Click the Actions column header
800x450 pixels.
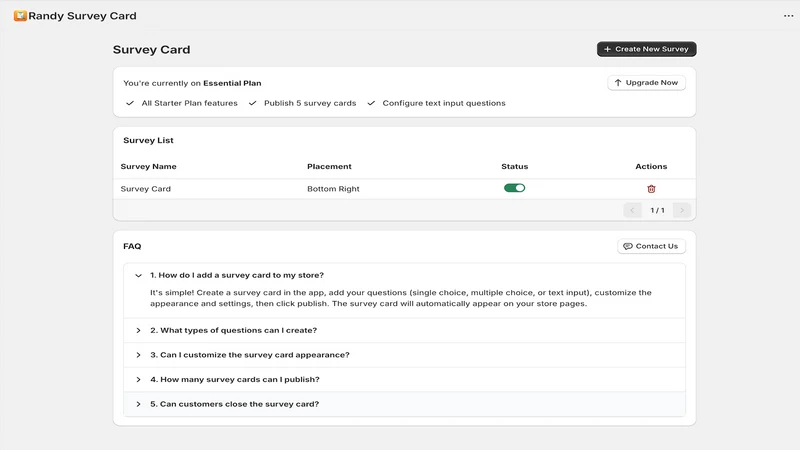(651, 166)
